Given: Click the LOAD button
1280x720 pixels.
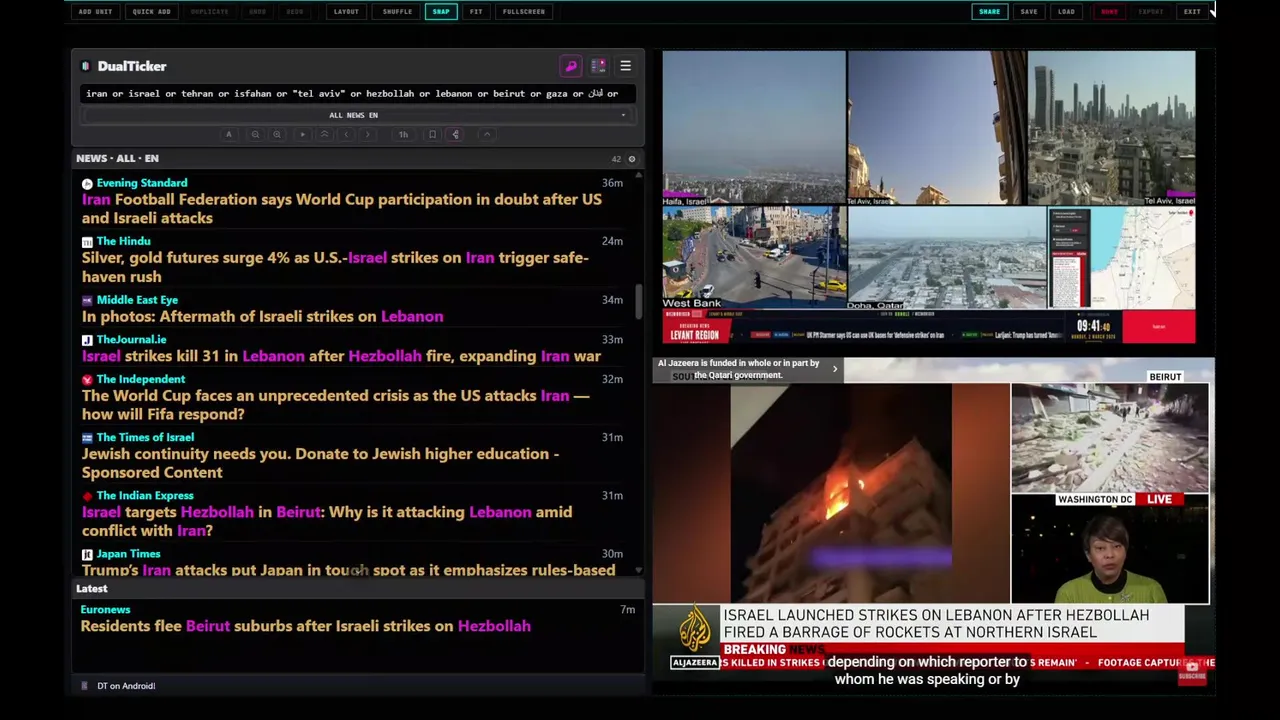Looking at the screenshot, I should coord(1067,12).
